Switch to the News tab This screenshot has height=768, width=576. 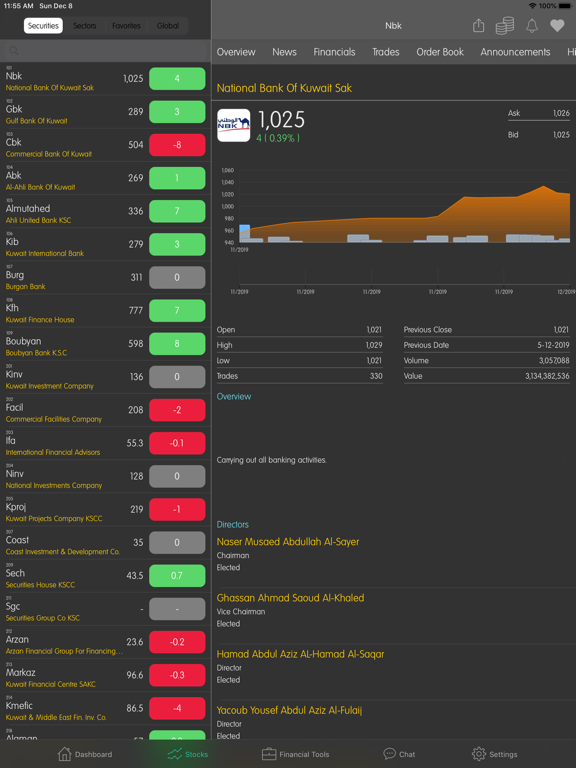285,52
